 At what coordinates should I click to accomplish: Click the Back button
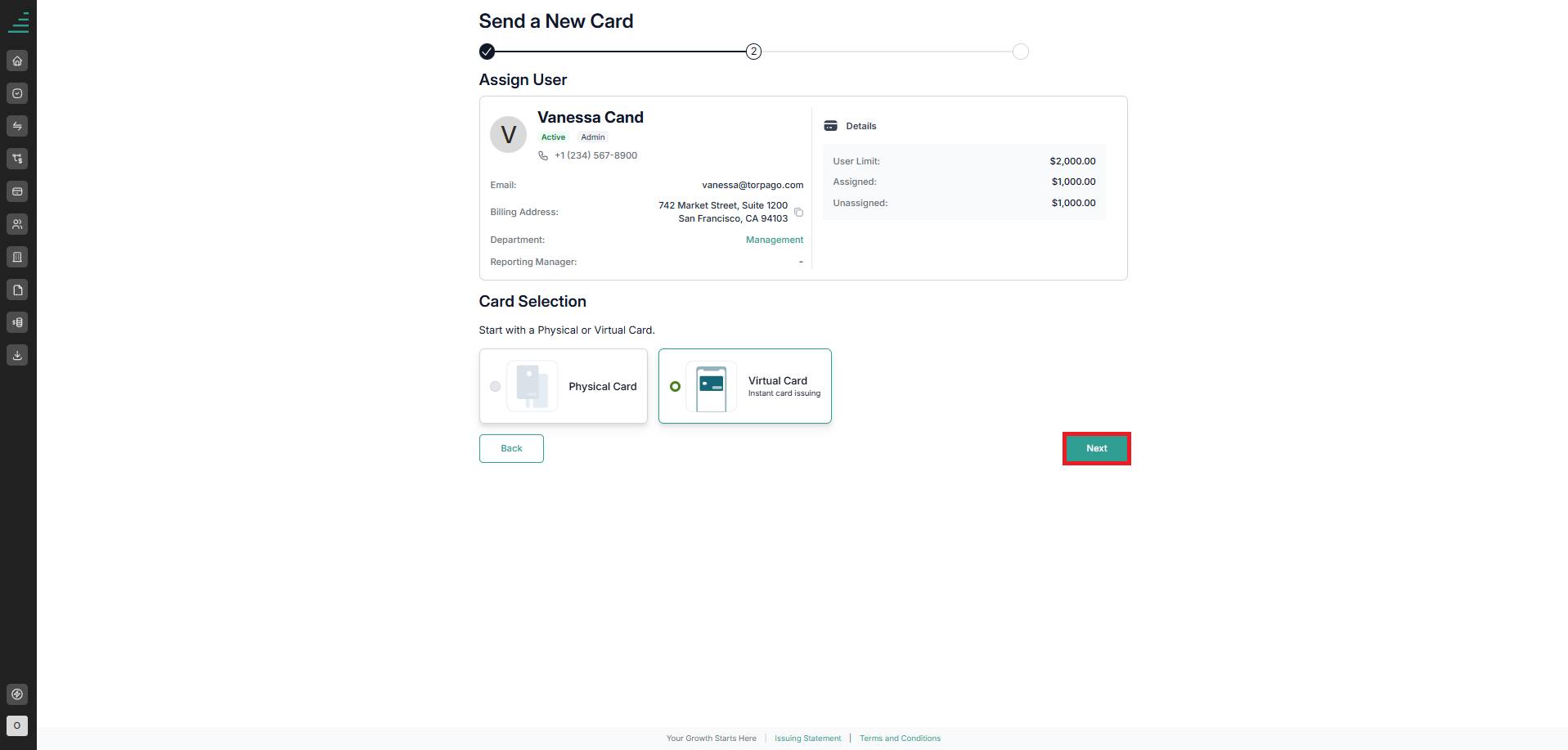[511, 448]
